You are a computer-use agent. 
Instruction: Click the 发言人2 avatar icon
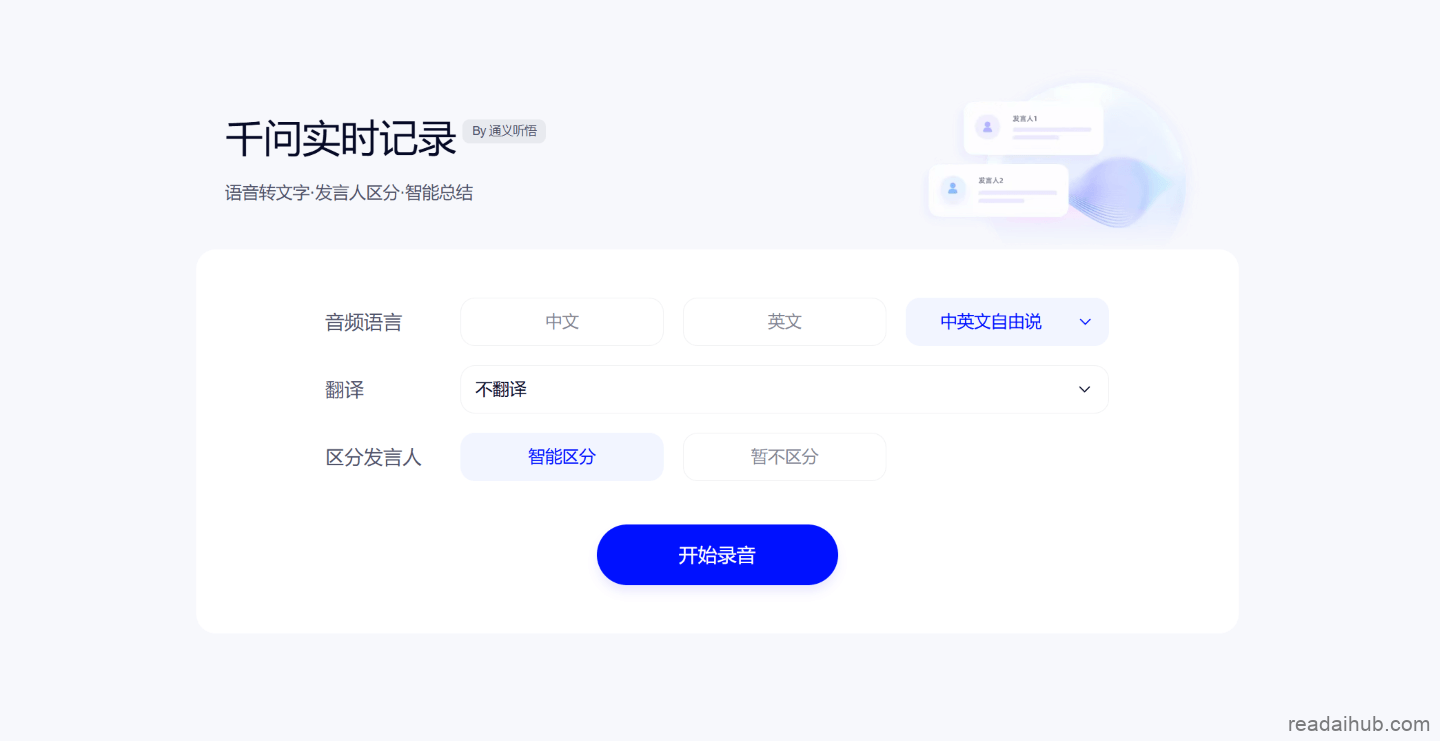point(953,188)
